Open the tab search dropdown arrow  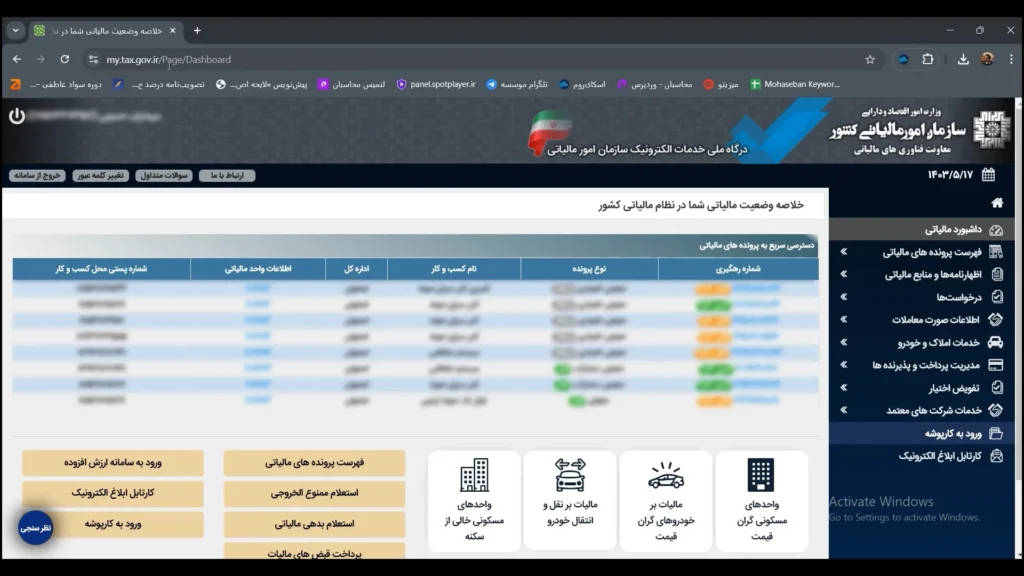click(x=16, y=31)
